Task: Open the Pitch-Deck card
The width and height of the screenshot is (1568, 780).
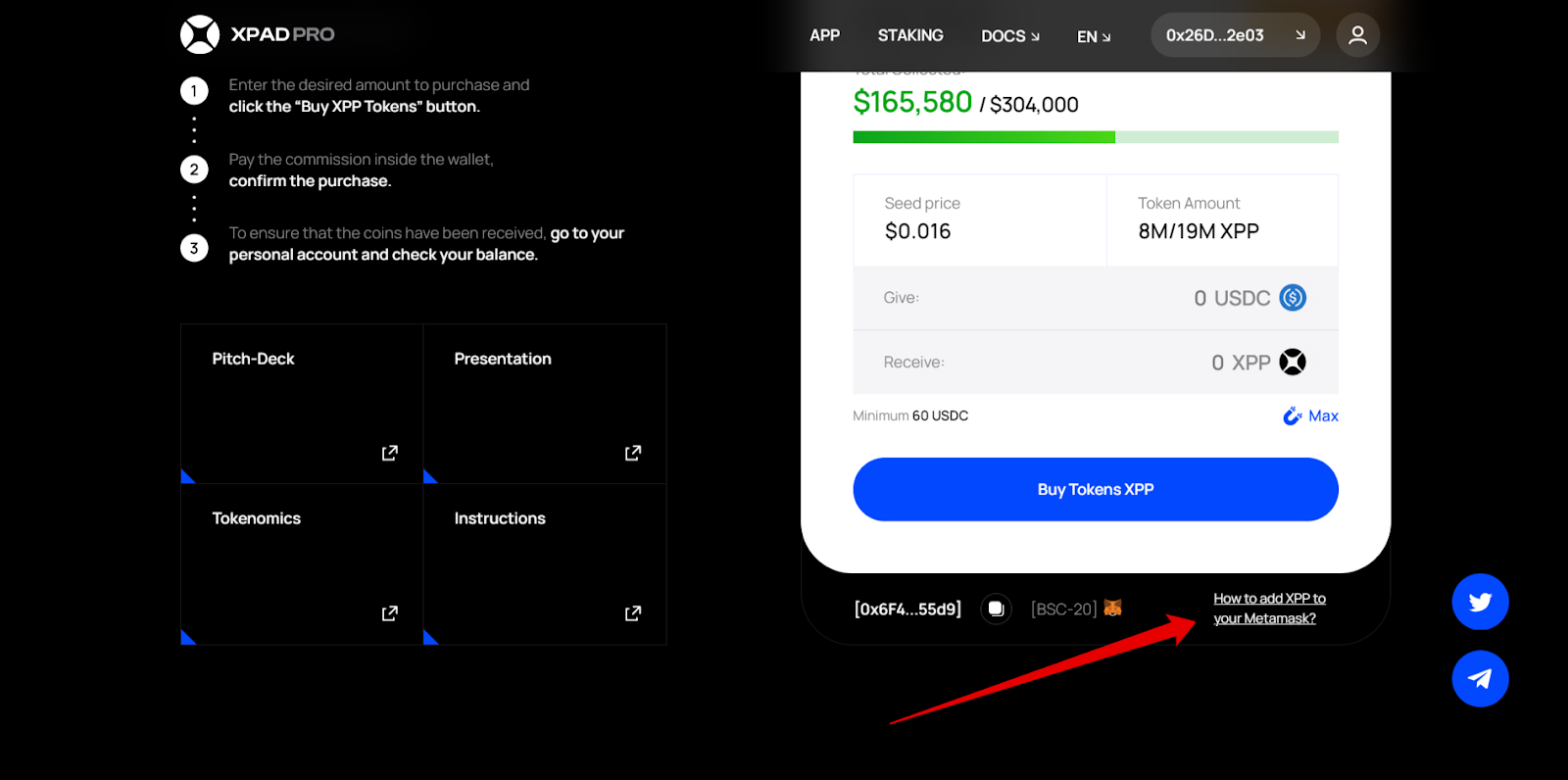Action: pos(302,404)
